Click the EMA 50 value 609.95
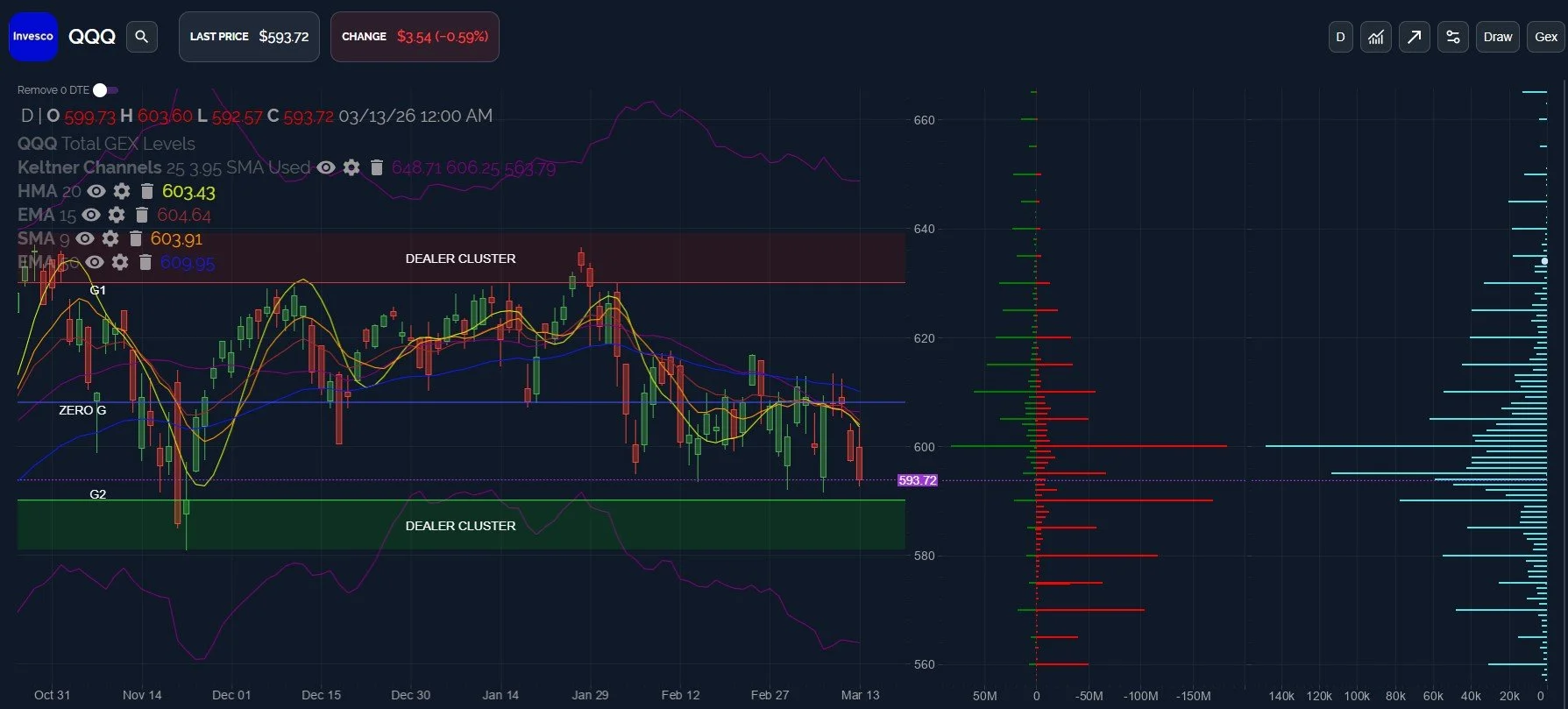Viewport: 1568px width, 709px height. (188, 262)
